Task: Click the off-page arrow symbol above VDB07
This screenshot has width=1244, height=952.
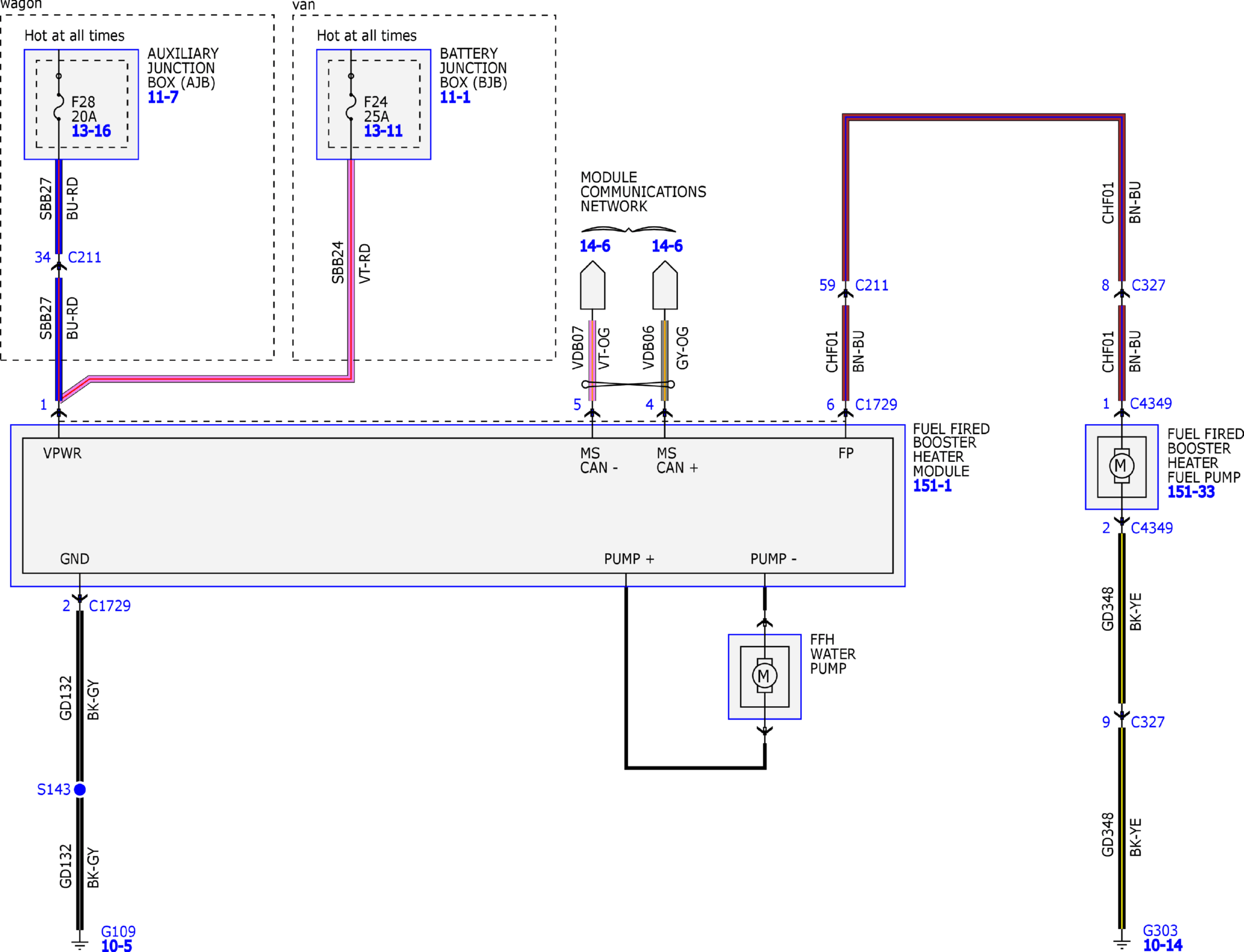Action: click(592, 285)
